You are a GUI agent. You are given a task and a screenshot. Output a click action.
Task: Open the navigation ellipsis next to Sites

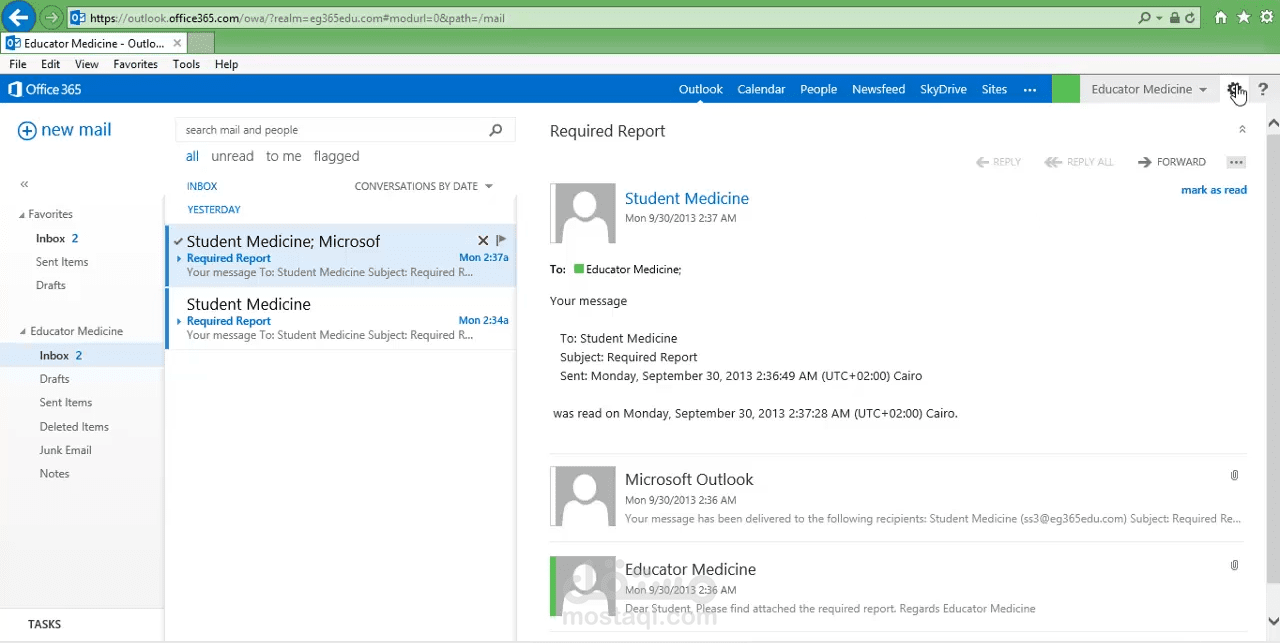[1030, 90]
